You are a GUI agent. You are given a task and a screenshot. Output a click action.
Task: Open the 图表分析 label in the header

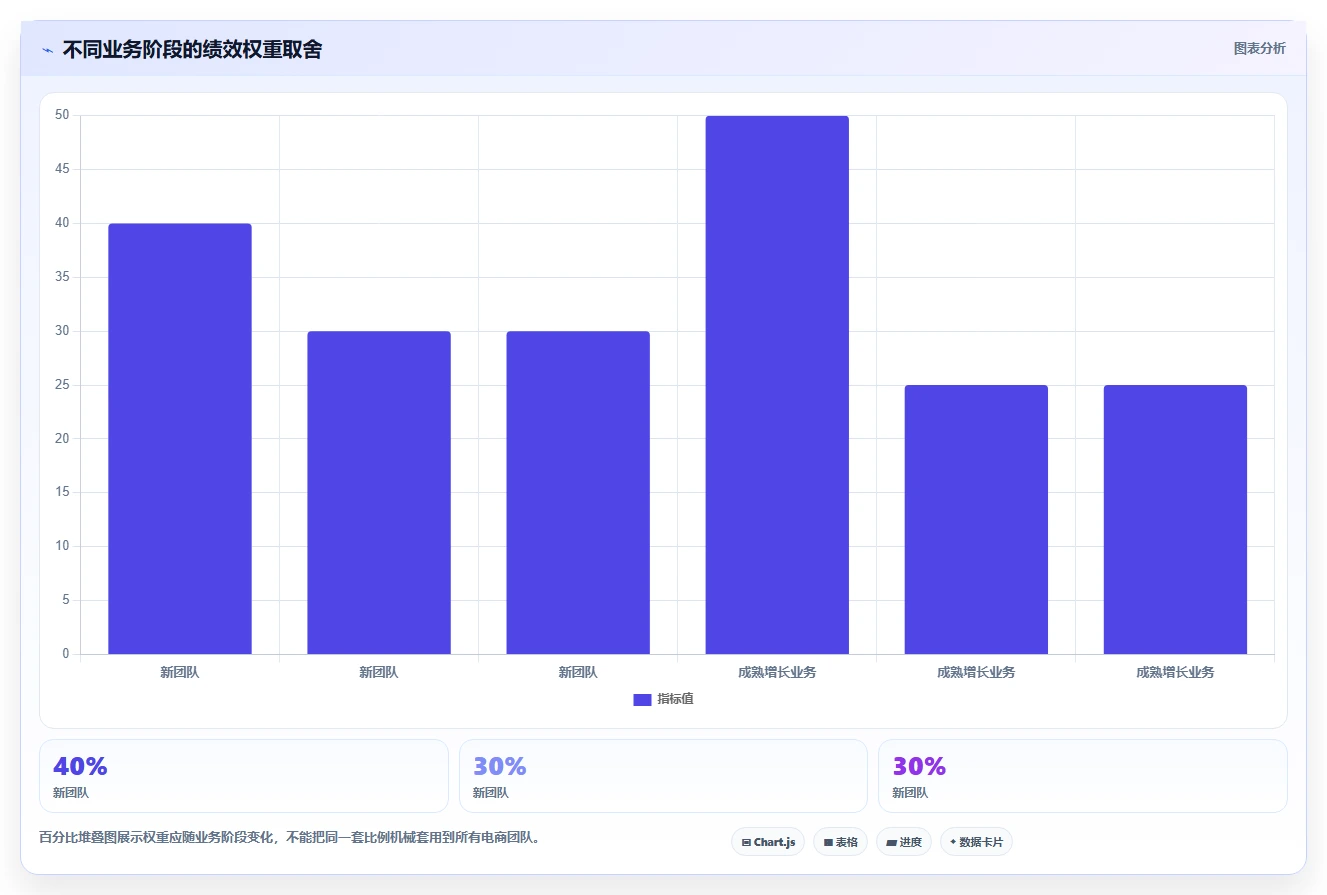click(x=1259, y=48)
